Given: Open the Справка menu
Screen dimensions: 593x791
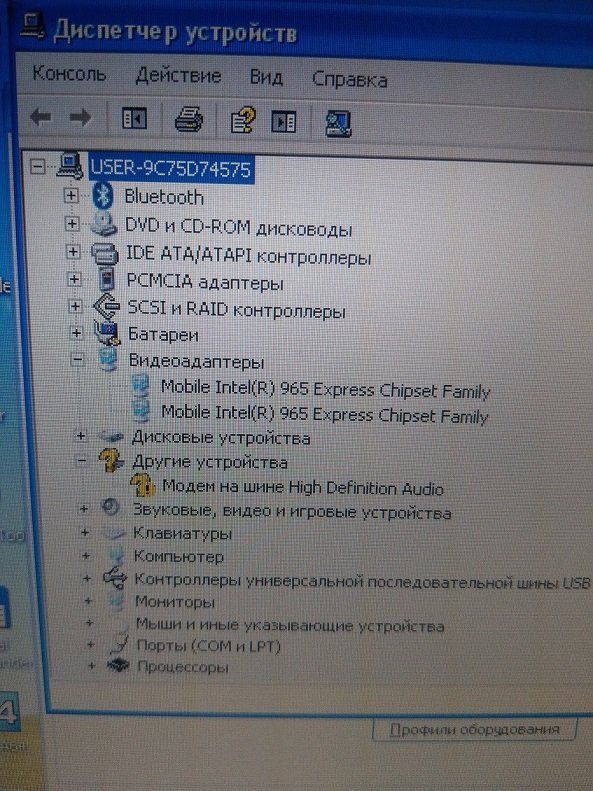Looking at the screenshot, I should click(x=349, y=79).
